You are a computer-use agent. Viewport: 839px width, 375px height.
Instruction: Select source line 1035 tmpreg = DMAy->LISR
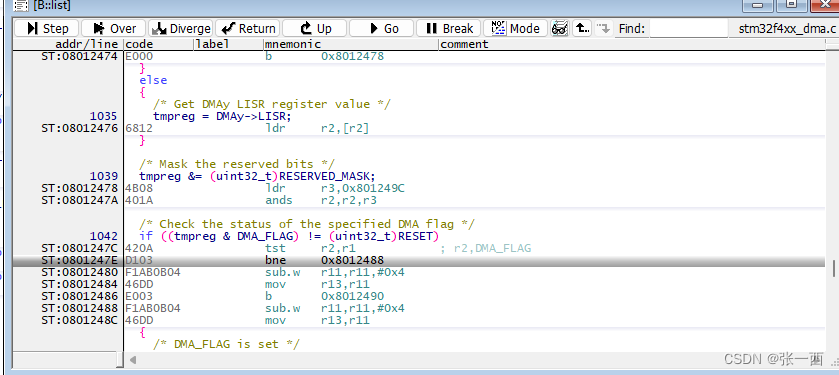(x=419, y=116)
